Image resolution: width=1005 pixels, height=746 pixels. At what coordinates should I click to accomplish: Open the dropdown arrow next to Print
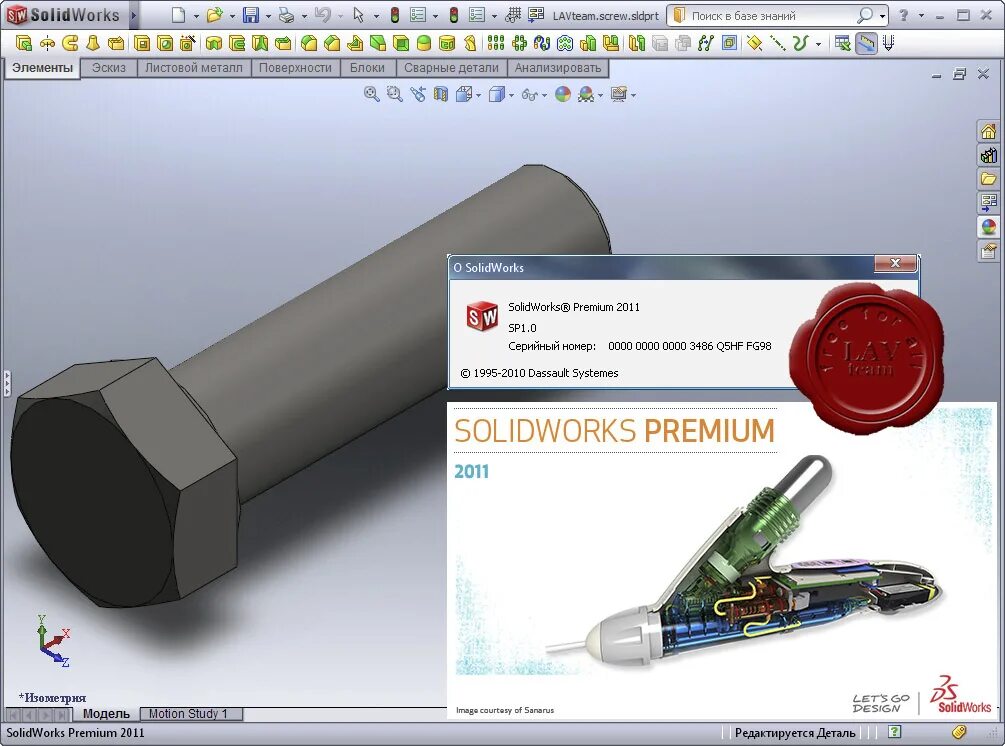pyautogui.click(x=304, y=16)
